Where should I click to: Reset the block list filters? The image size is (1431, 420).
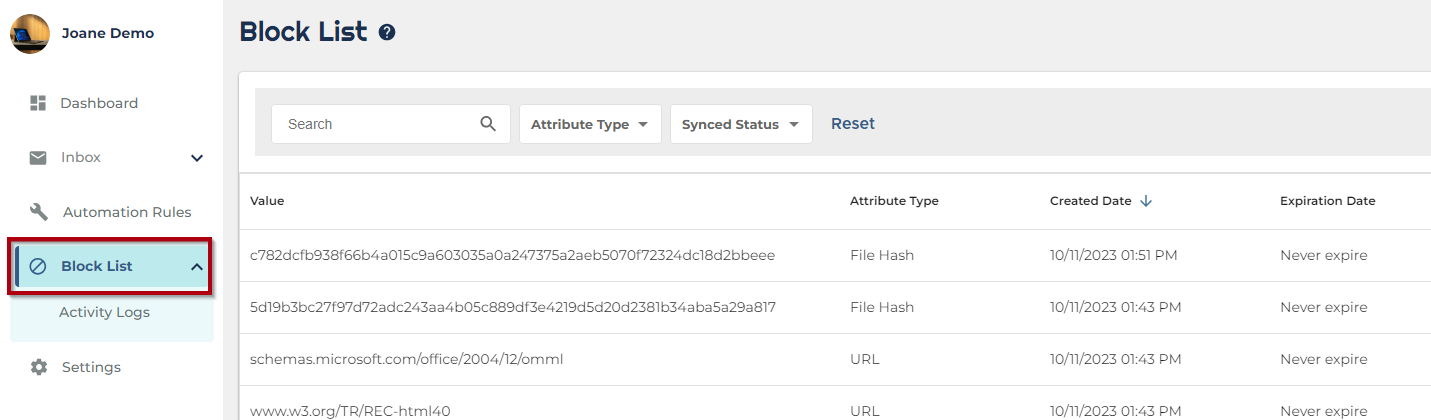pos(853,124)
